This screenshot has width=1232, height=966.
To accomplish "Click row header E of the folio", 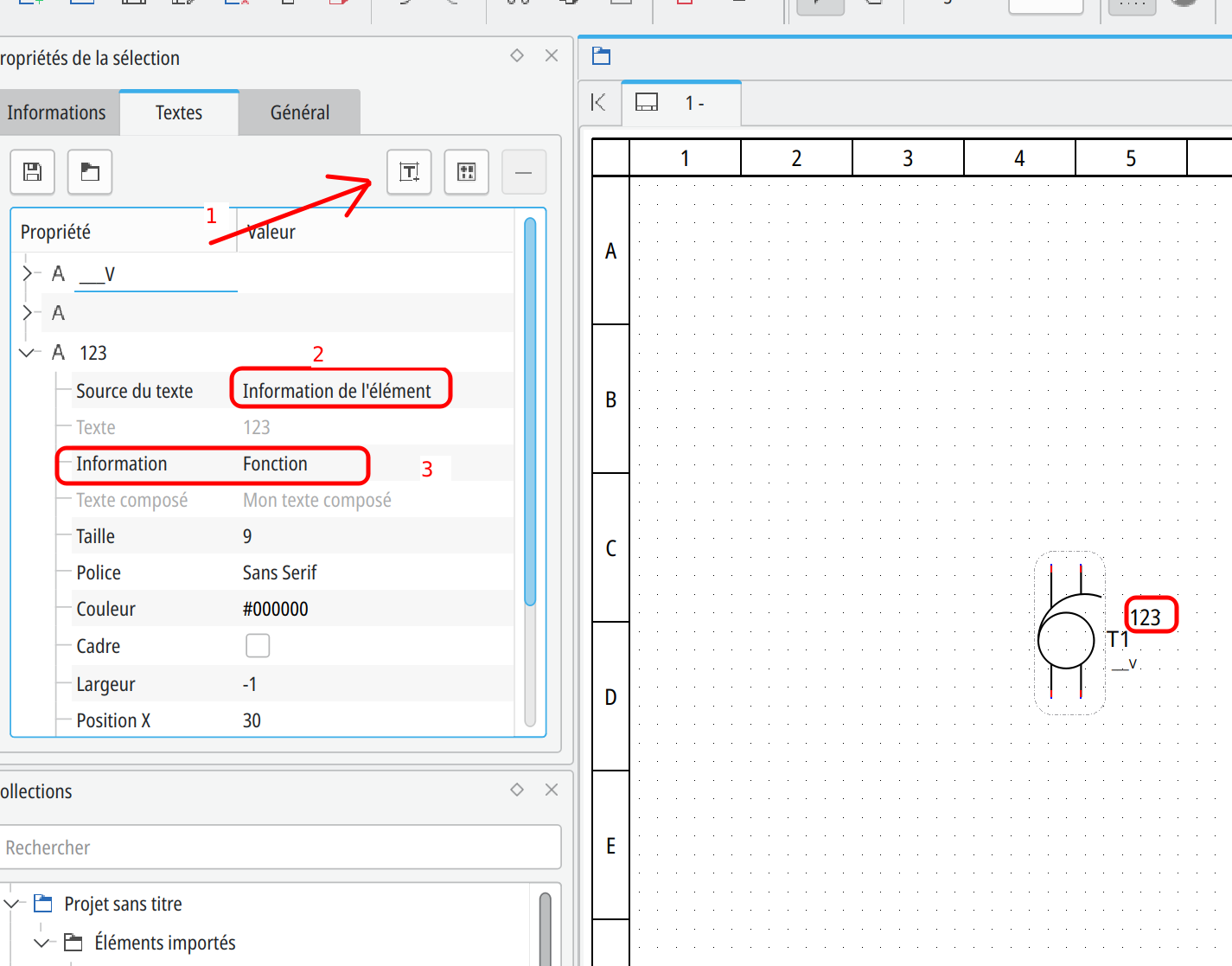I will (611, 846).
